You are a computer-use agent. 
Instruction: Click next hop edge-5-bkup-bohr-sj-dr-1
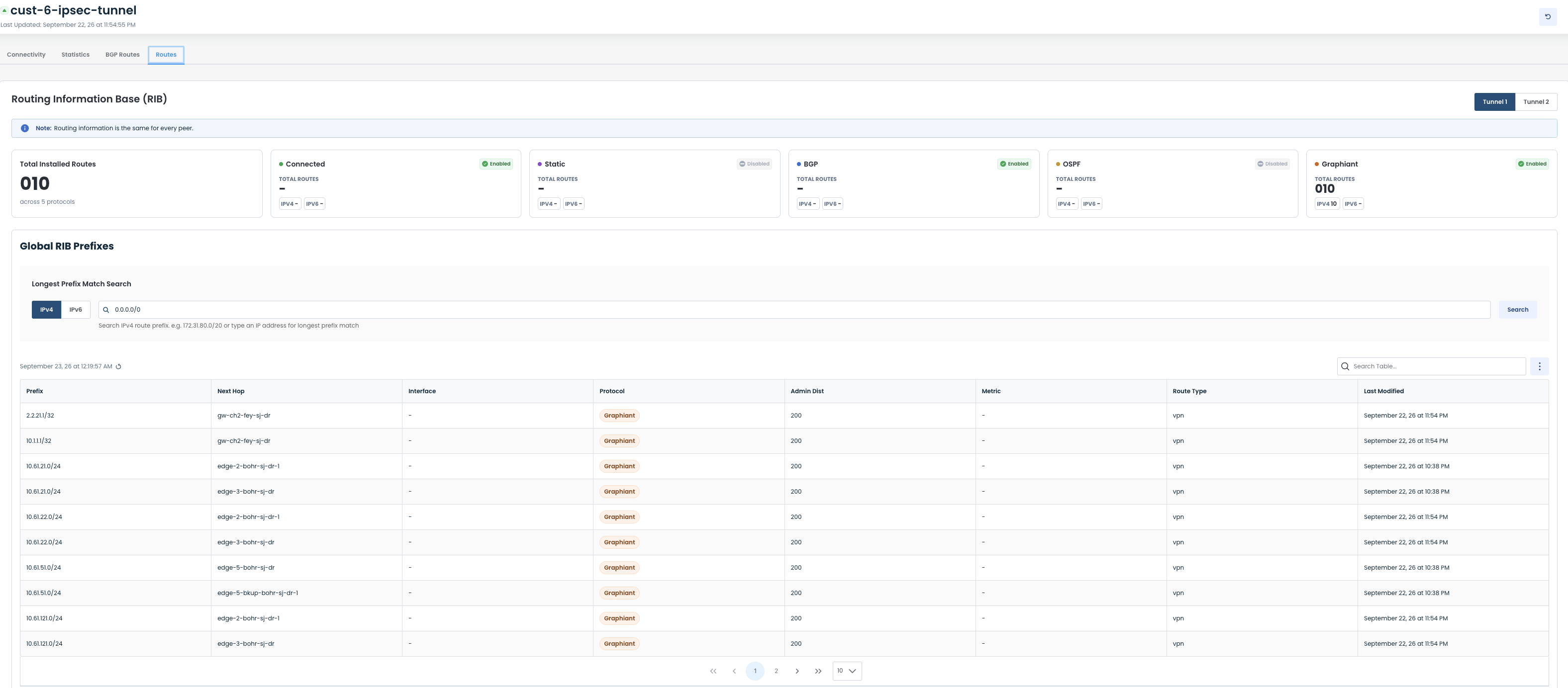(x=258, y=593)
